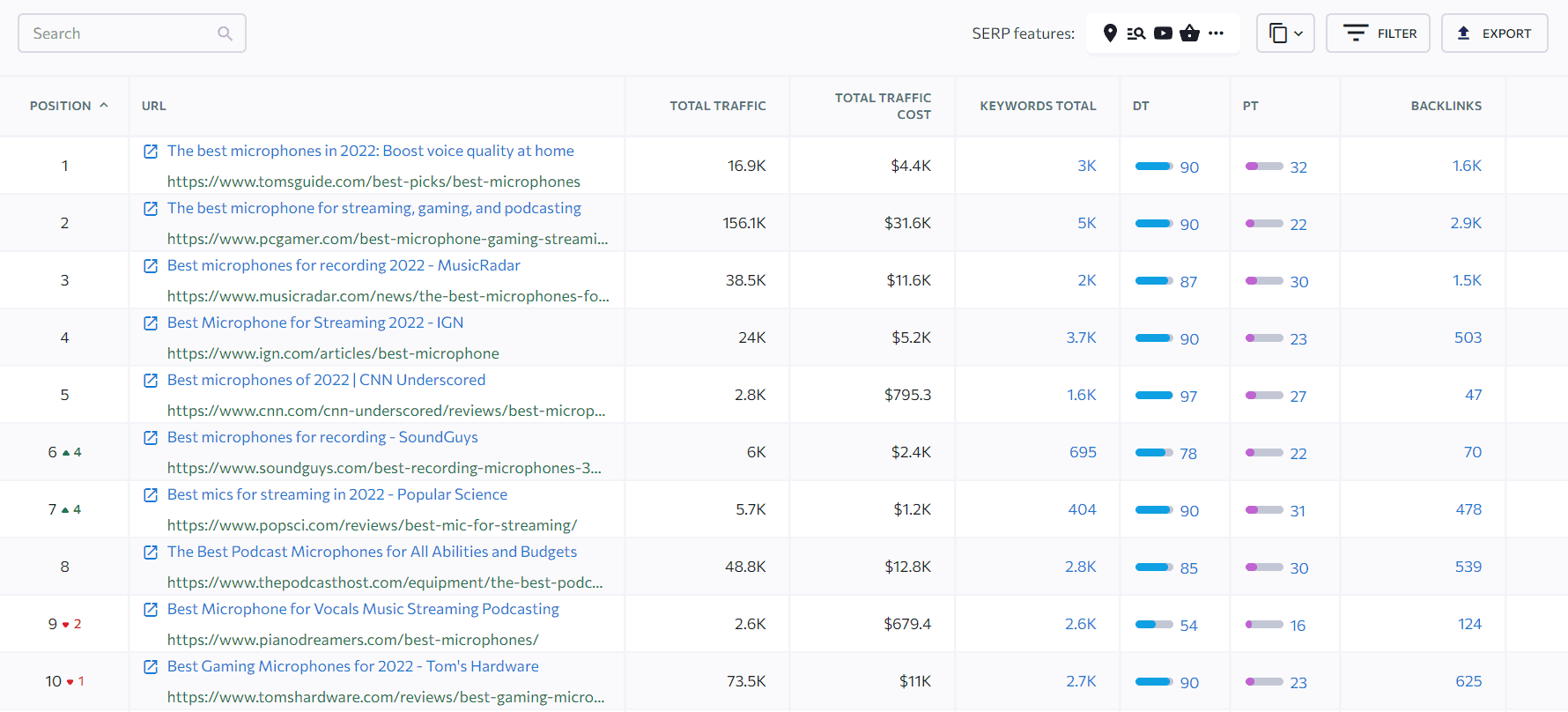The width and height of the screenshot is (1568, 712).
Task: Open external link icon for pianodreamers result
Action: click(151, 610)
